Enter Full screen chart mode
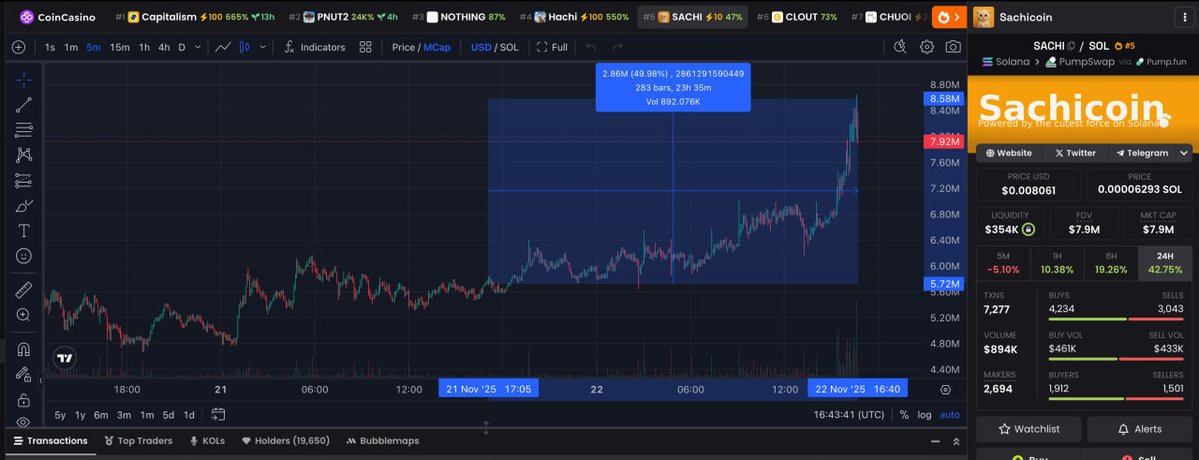Image resolution: width=1199 pixels, height=460 pixels. coord(552,47)
